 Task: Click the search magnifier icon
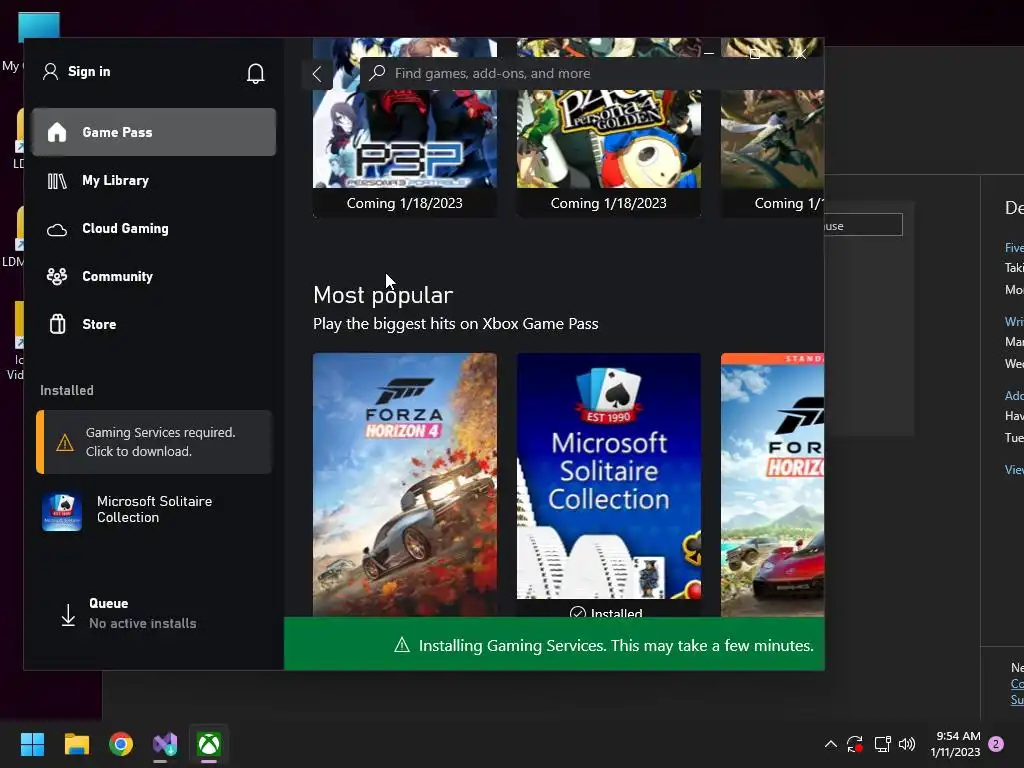pyautogui.click(x=377, y=72)
